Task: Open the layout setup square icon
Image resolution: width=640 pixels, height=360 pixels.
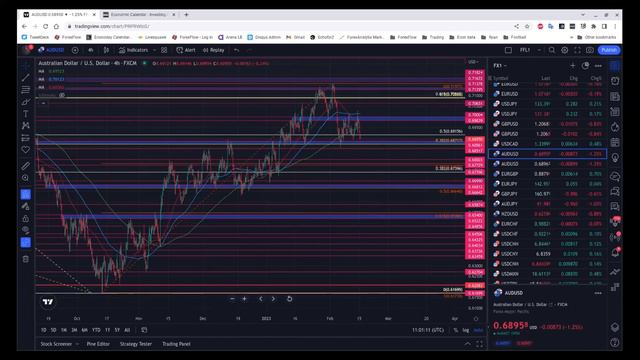Action: point(508,50)
